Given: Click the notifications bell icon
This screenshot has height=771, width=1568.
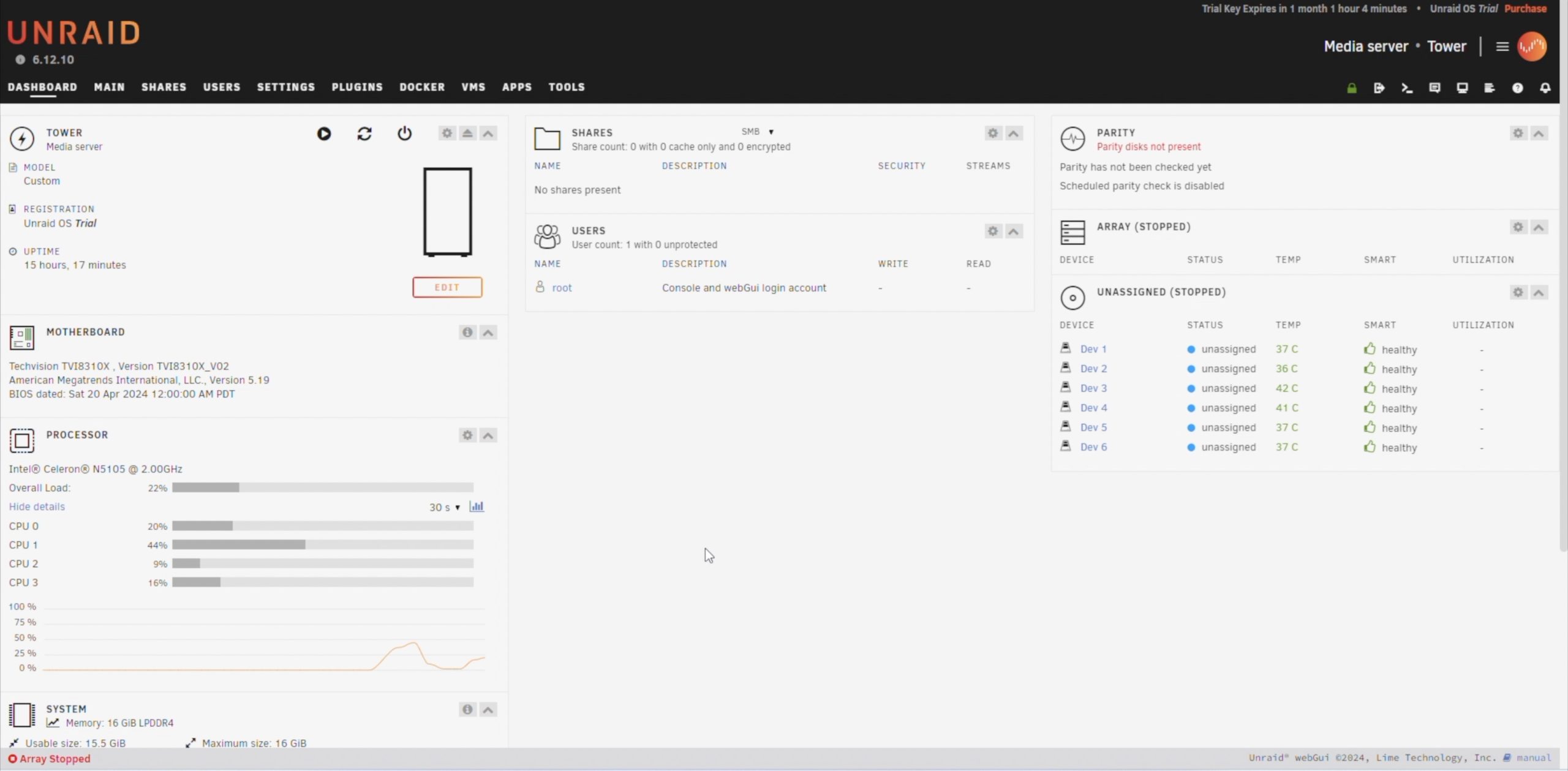Looking at the screenshot, I should click(1545, 88).
